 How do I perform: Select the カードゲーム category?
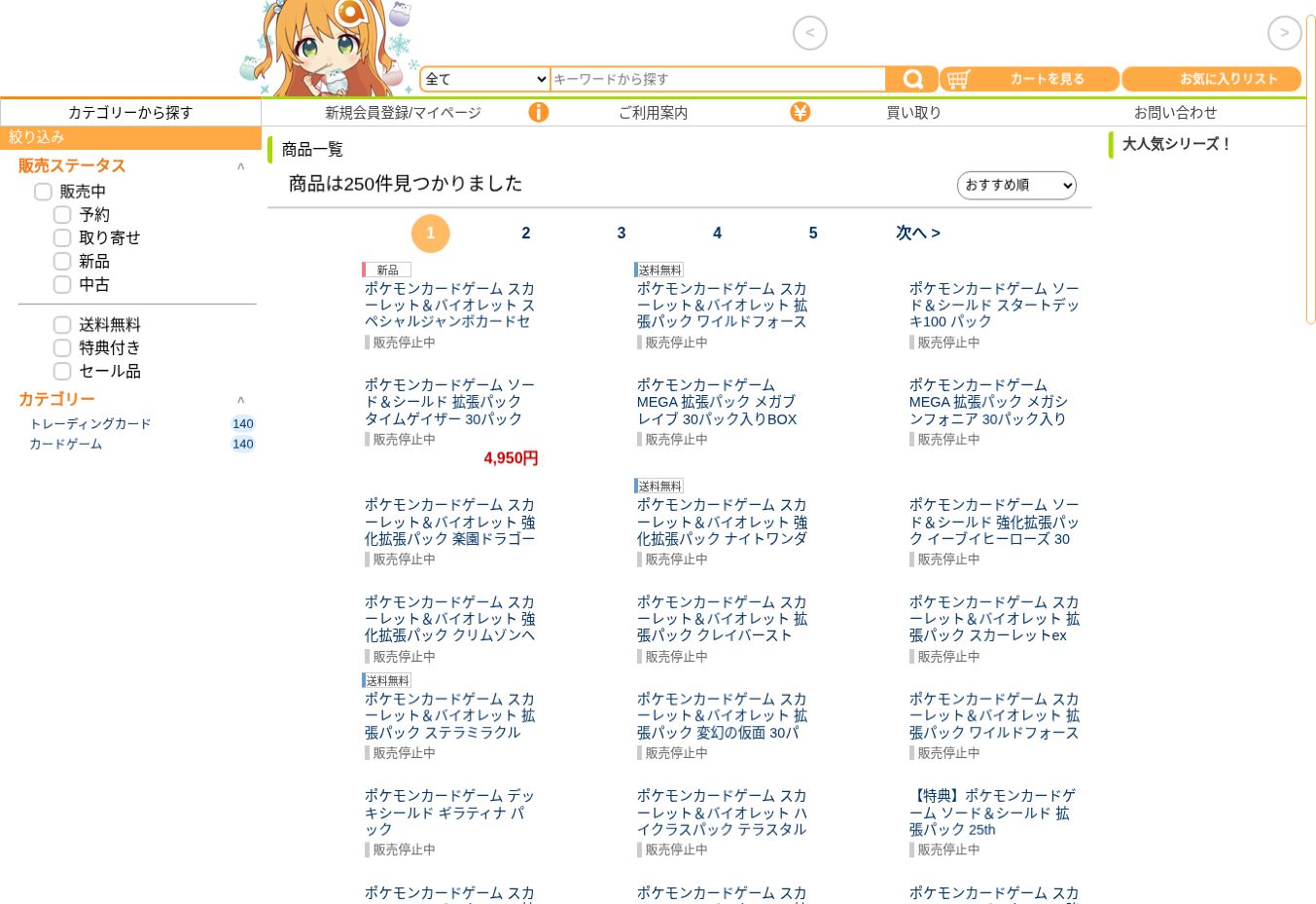[65, 445]
